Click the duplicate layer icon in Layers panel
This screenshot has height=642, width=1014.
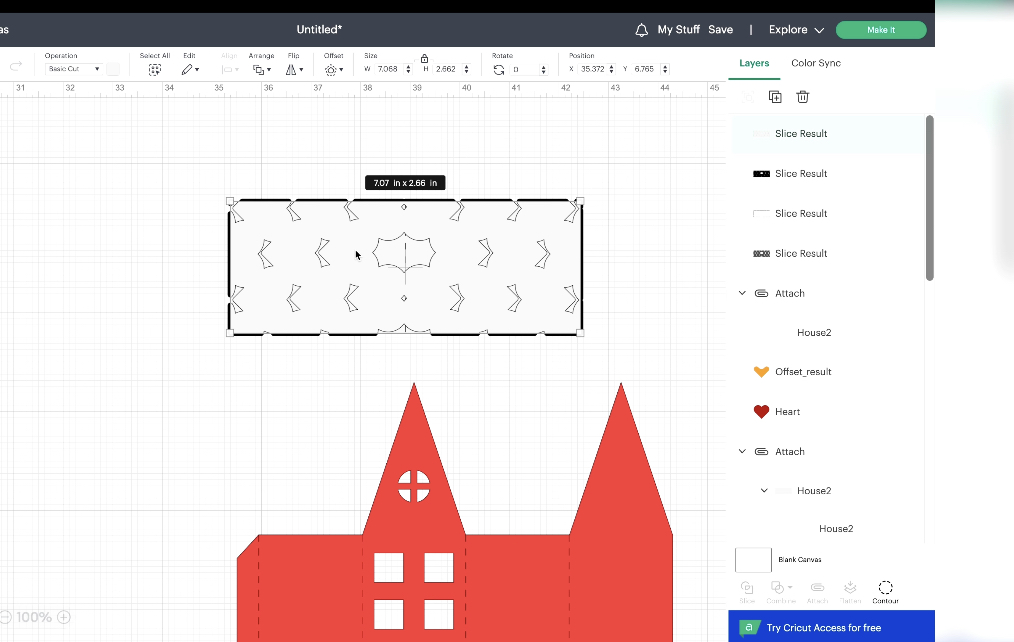click(775, 96)
